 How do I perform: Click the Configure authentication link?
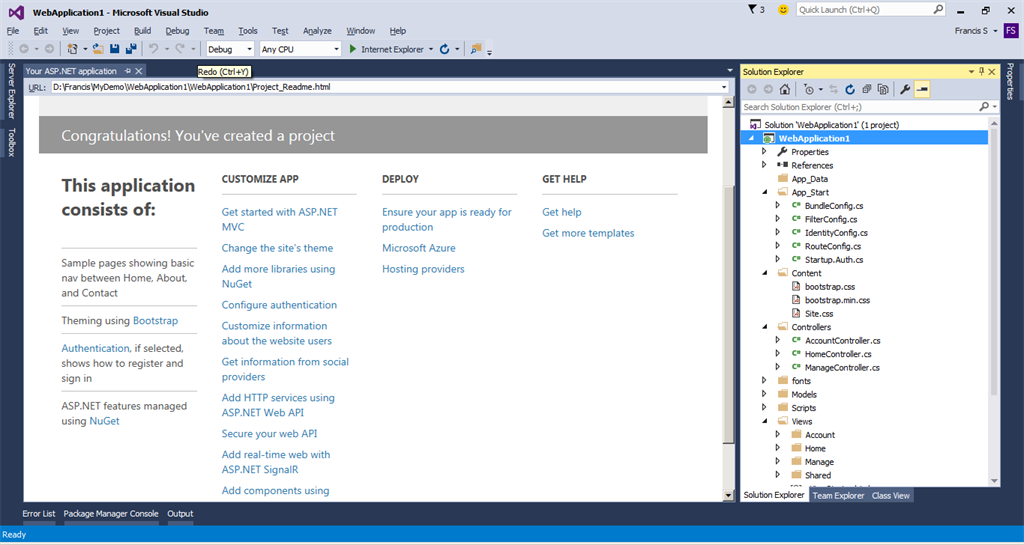280,305
